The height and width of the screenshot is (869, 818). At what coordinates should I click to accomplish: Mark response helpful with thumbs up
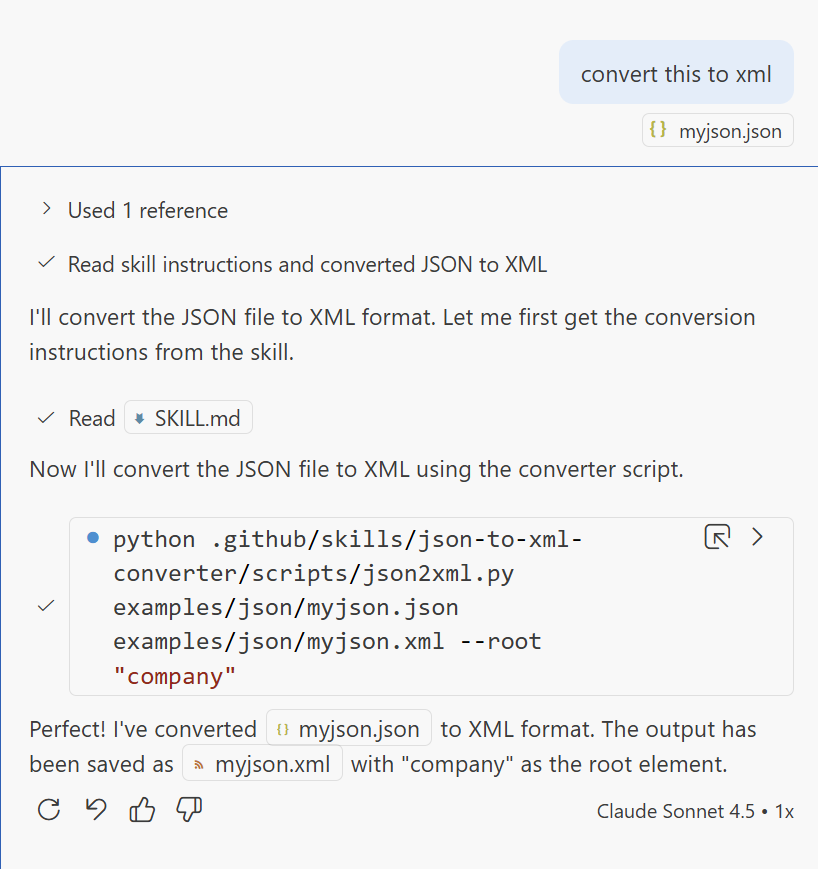coord(142,810)
